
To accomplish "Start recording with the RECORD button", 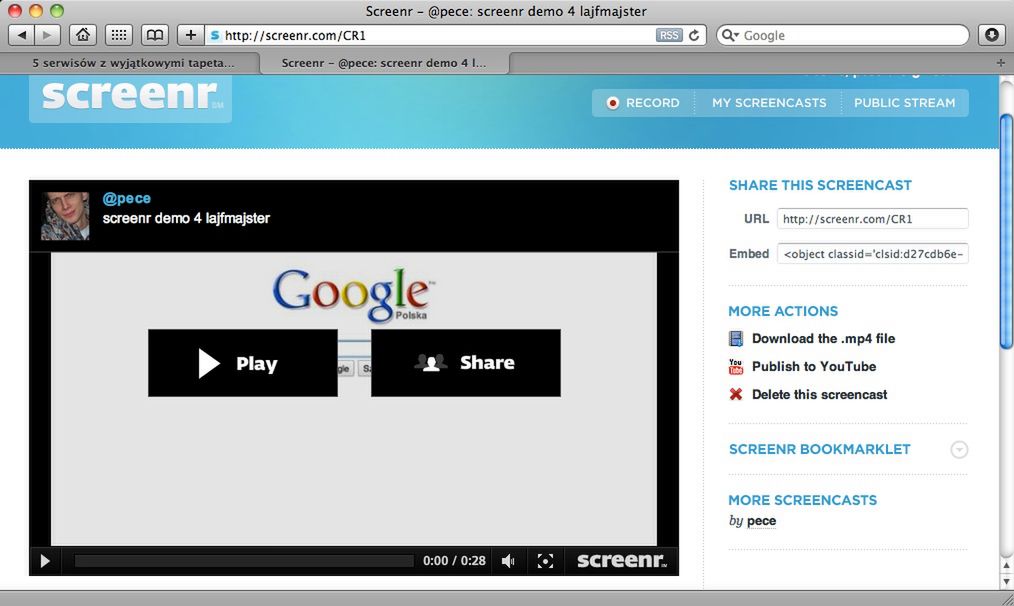I will [x=643, y=103].
